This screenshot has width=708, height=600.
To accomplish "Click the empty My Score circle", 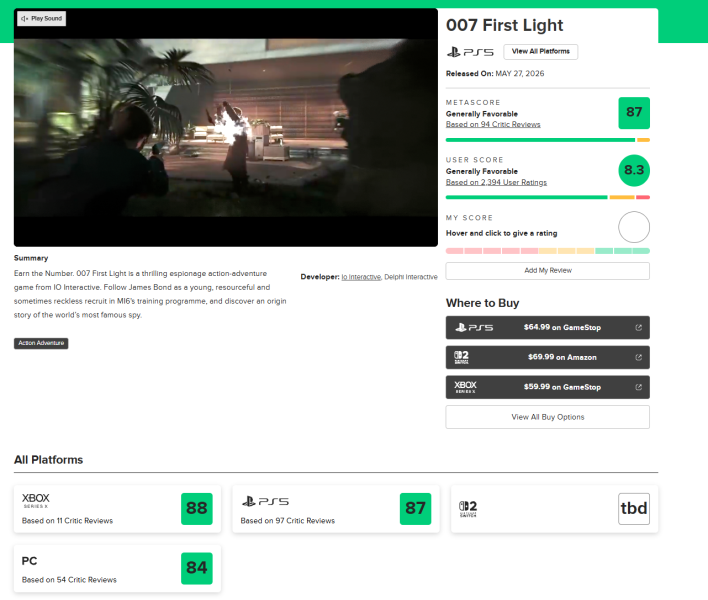I will (633, 227).
